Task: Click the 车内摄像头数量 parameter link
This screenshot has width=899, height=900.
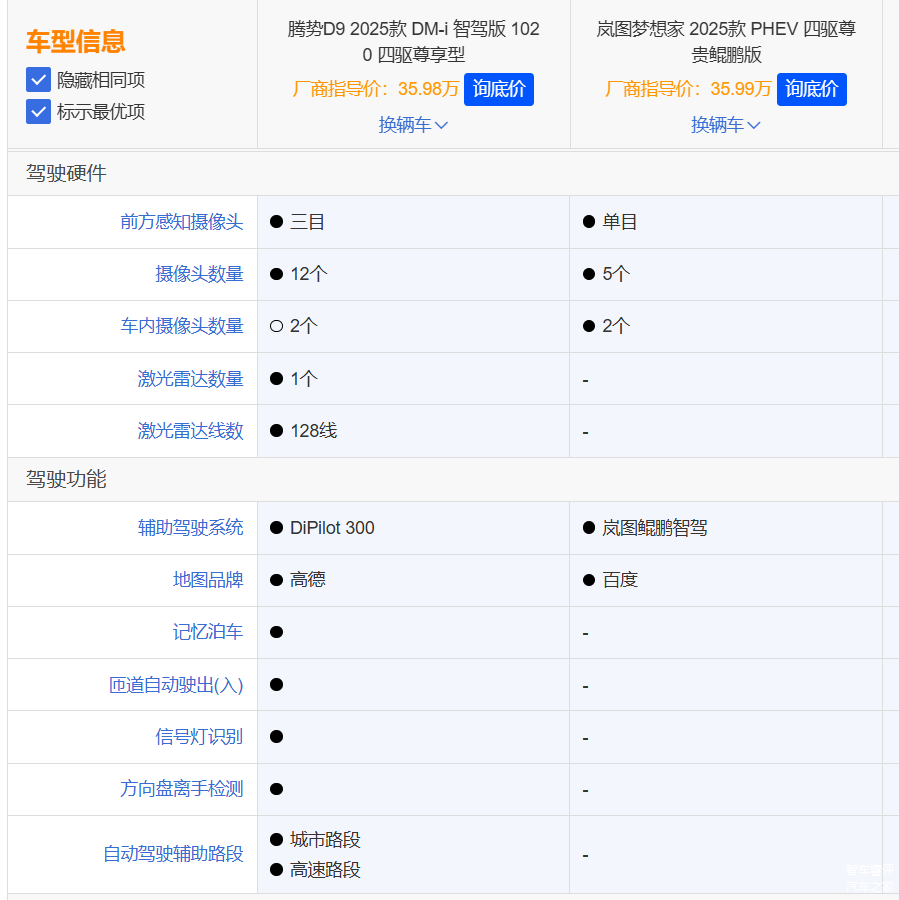Action: coord(181,326)
